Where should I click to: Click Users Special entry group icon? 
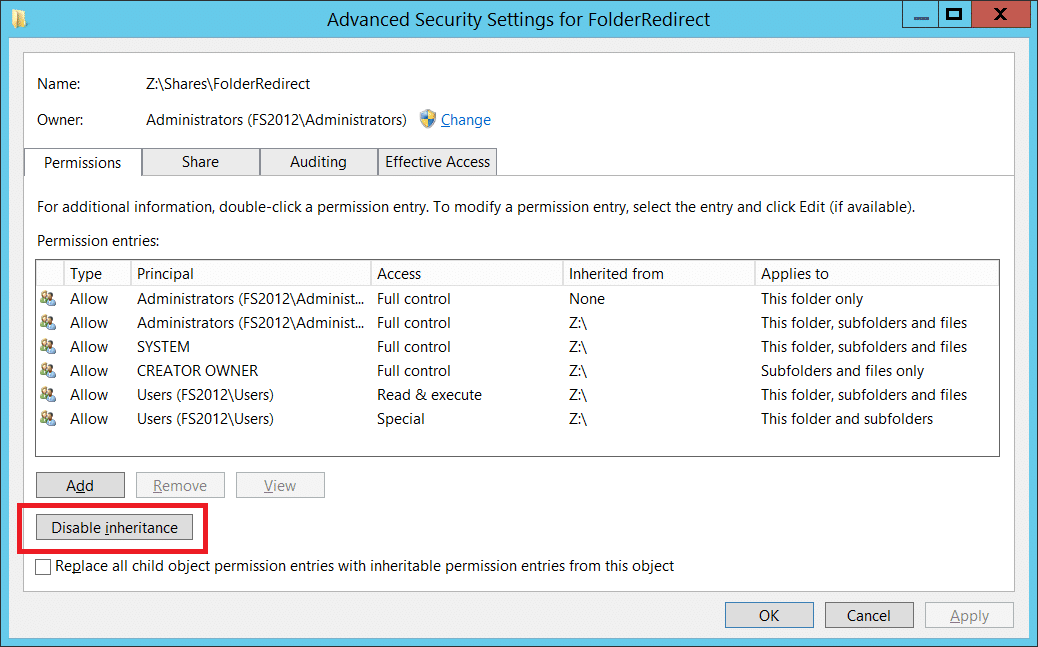click(48, 419)
